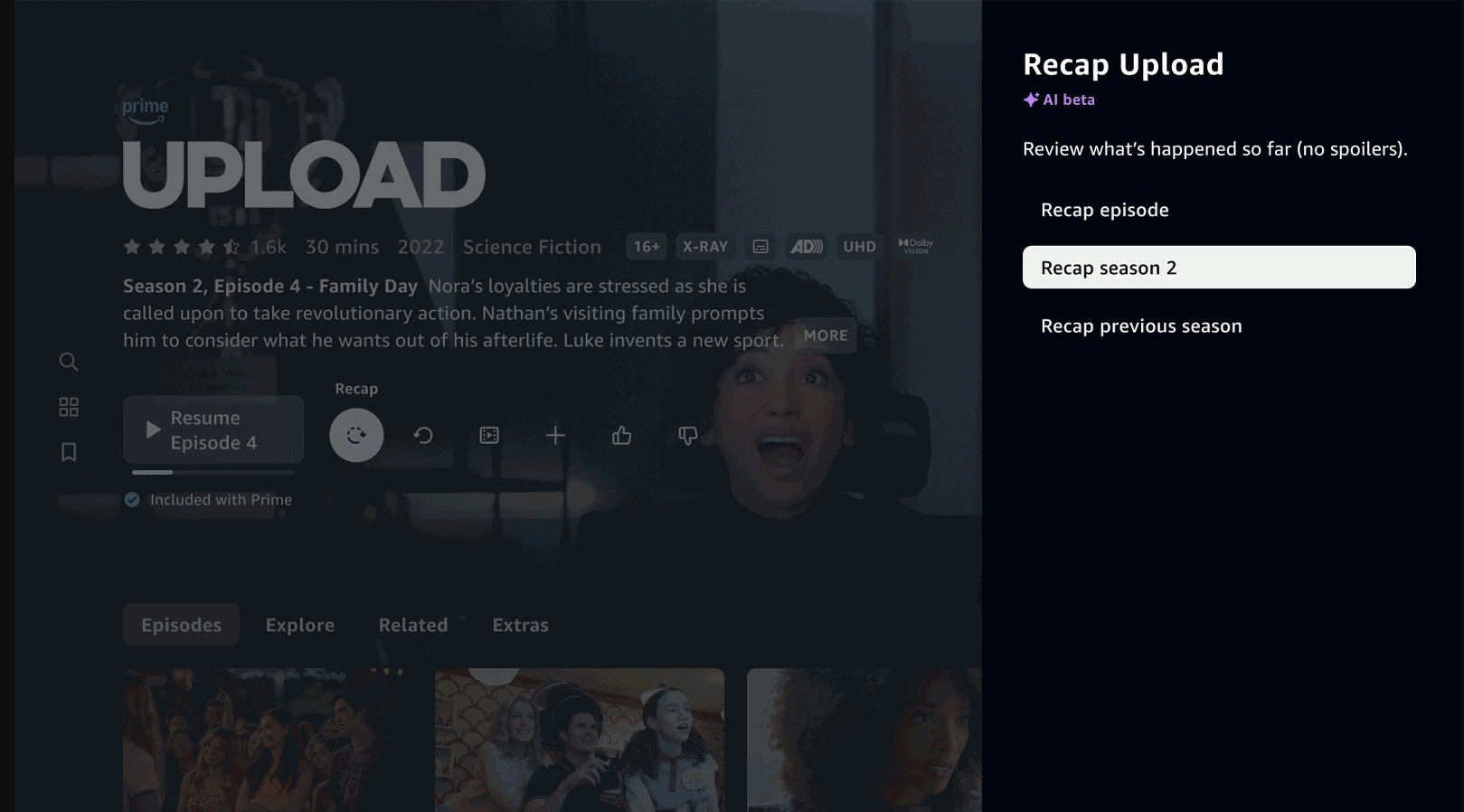Click the star rating row
Image resolution: width=1464 pixels, height=812 pixels.
182,247
